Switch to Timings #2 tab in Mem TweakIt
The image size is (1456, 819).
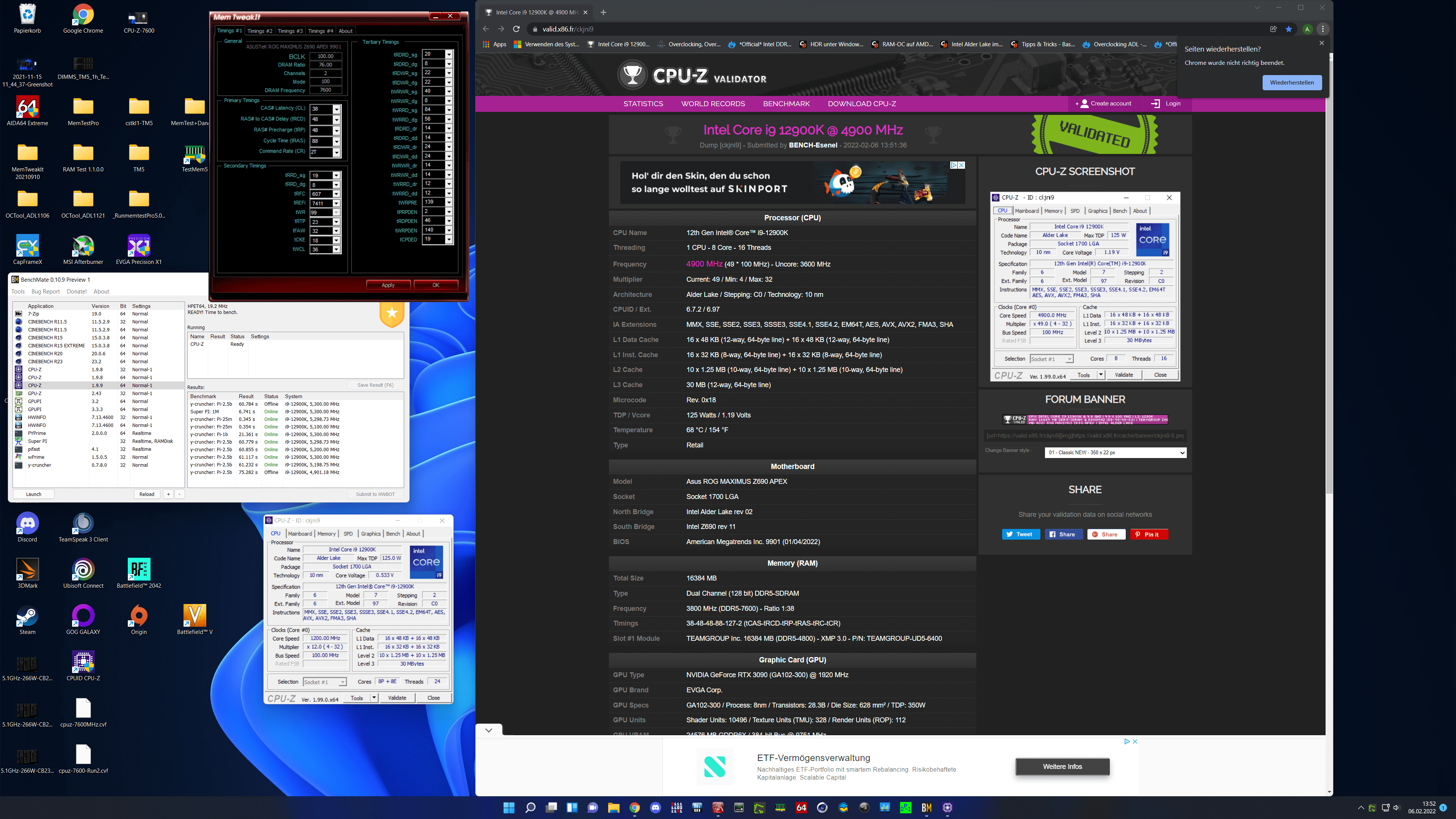point(259,31)
